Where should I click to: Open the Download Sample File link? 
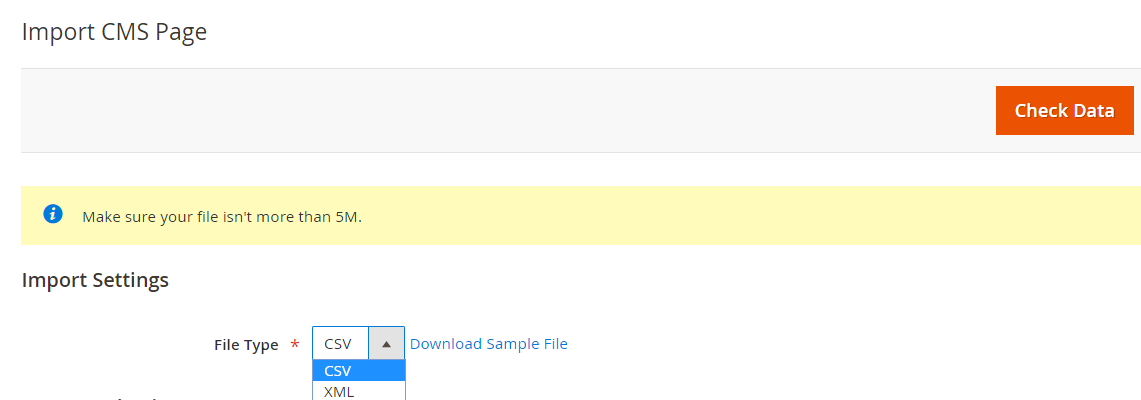pyautogui.click(x=488, y=343)
